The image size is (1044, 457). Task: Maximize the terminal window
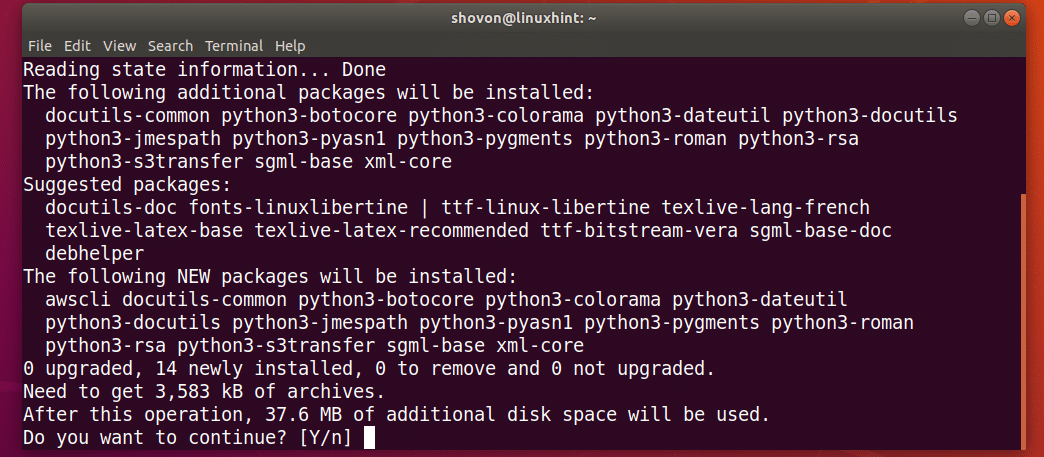click(x=992, y=18)
